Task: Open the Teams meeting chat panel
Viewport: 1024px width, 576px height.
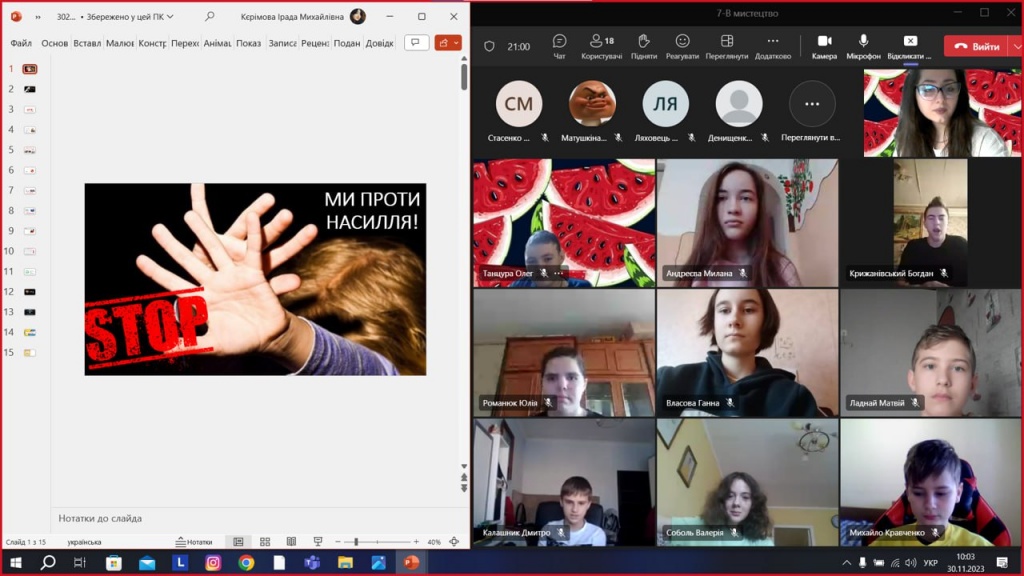Action: pos(559,46)
